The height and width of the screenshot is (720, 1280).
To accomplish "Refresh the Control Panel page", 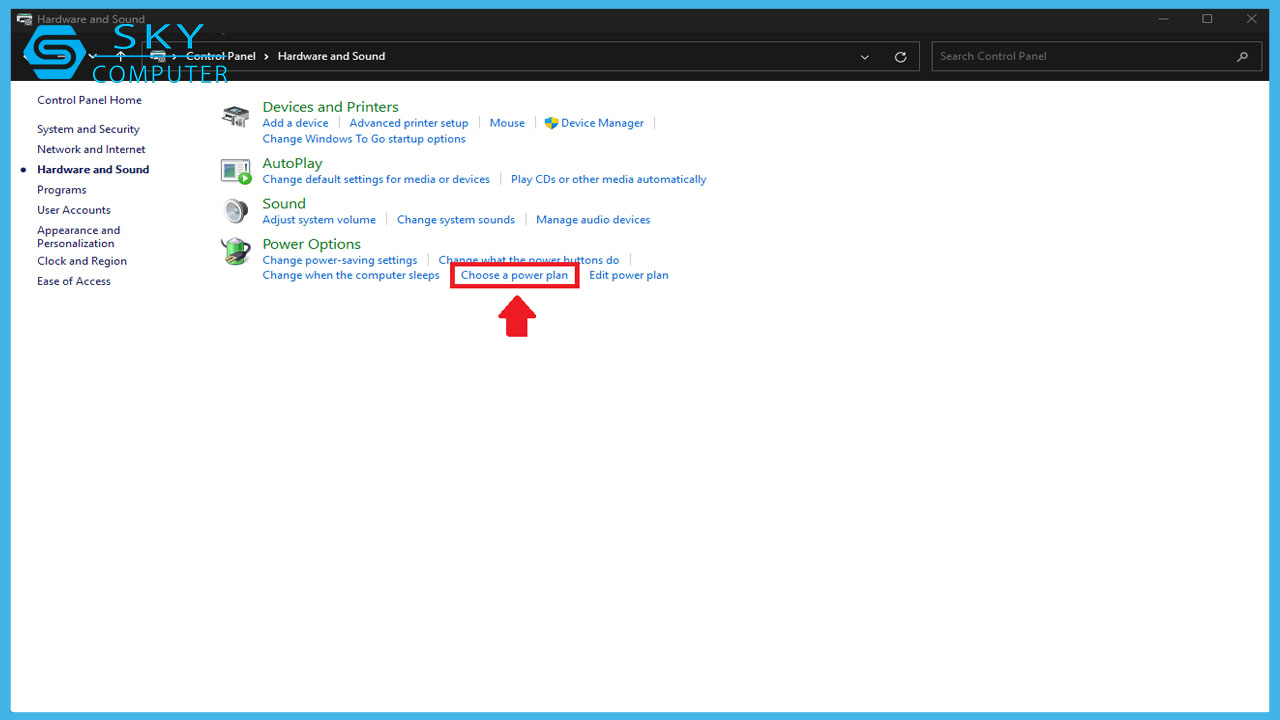I will tap(899, 56).
